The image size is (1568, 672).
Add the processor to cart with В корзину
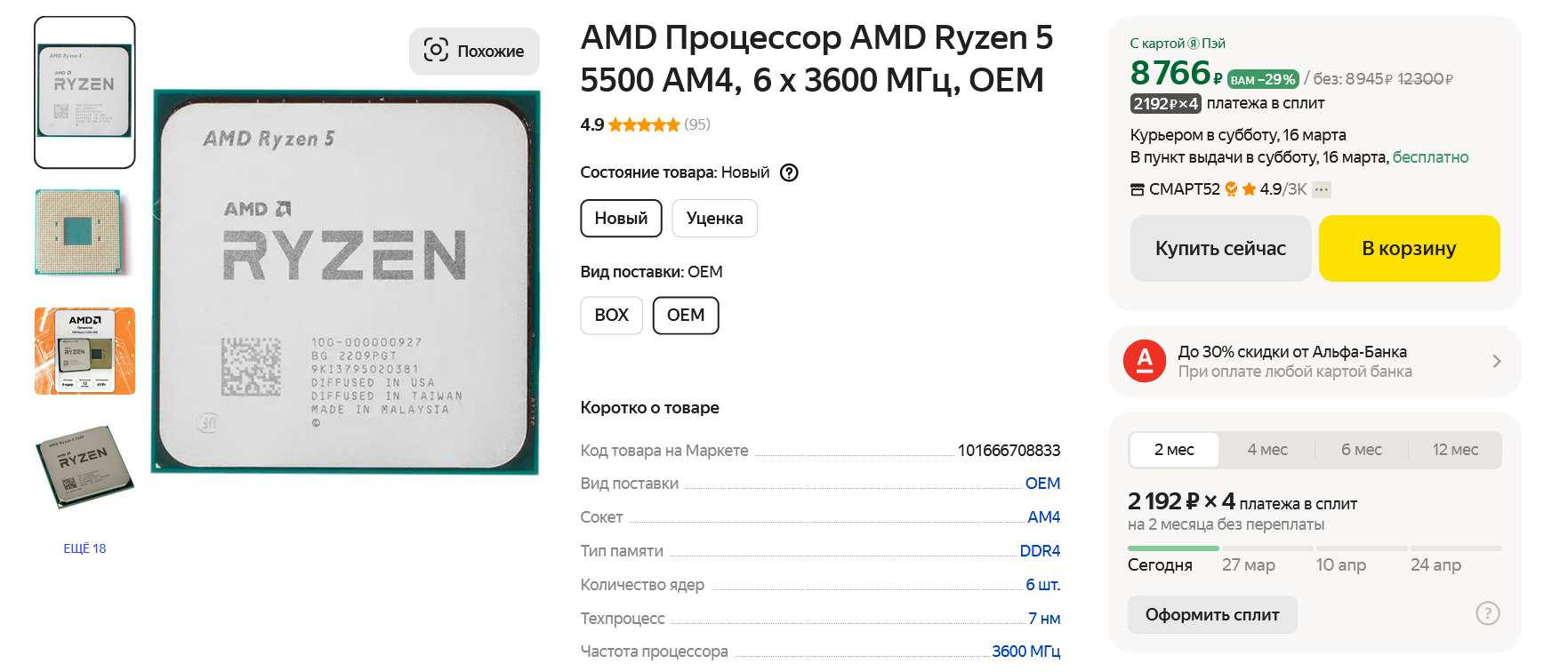[1409, 249]
